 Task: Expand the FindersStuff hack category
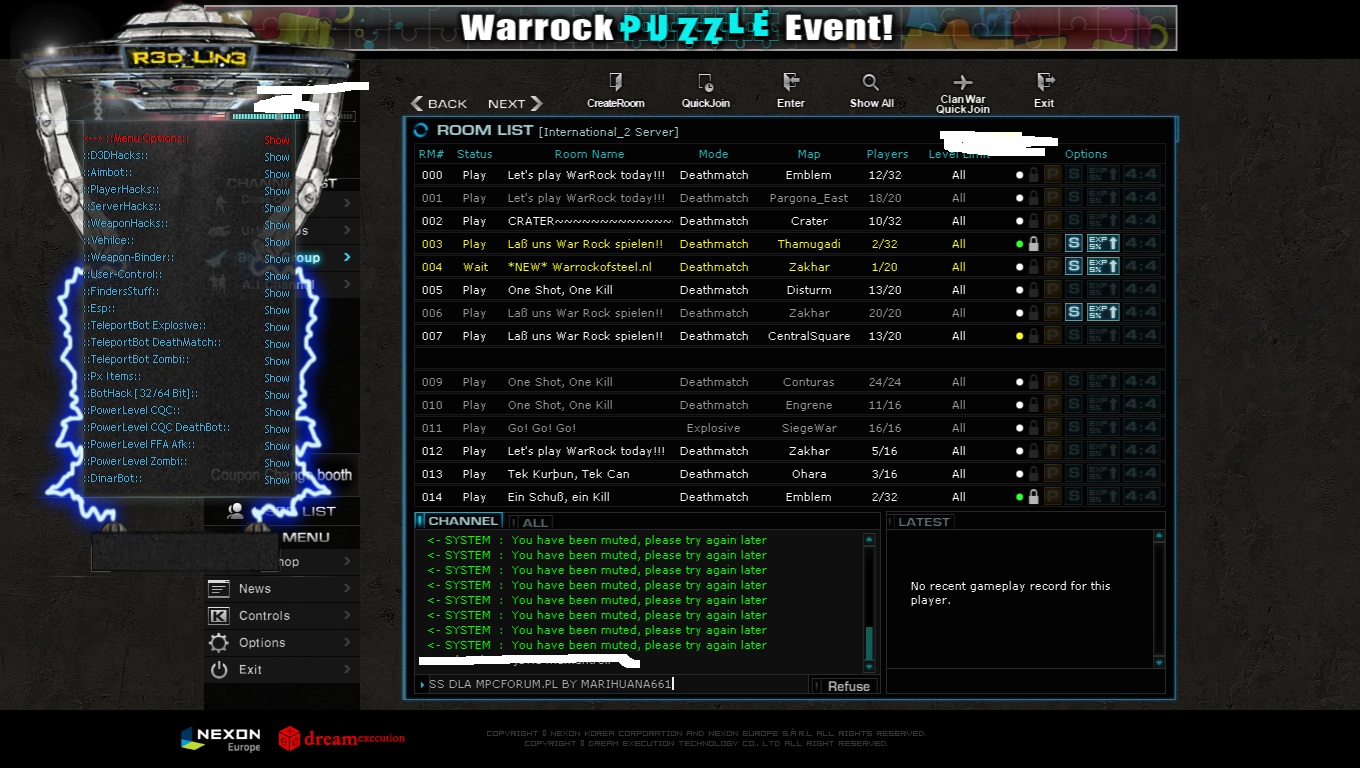pos(122,291)
